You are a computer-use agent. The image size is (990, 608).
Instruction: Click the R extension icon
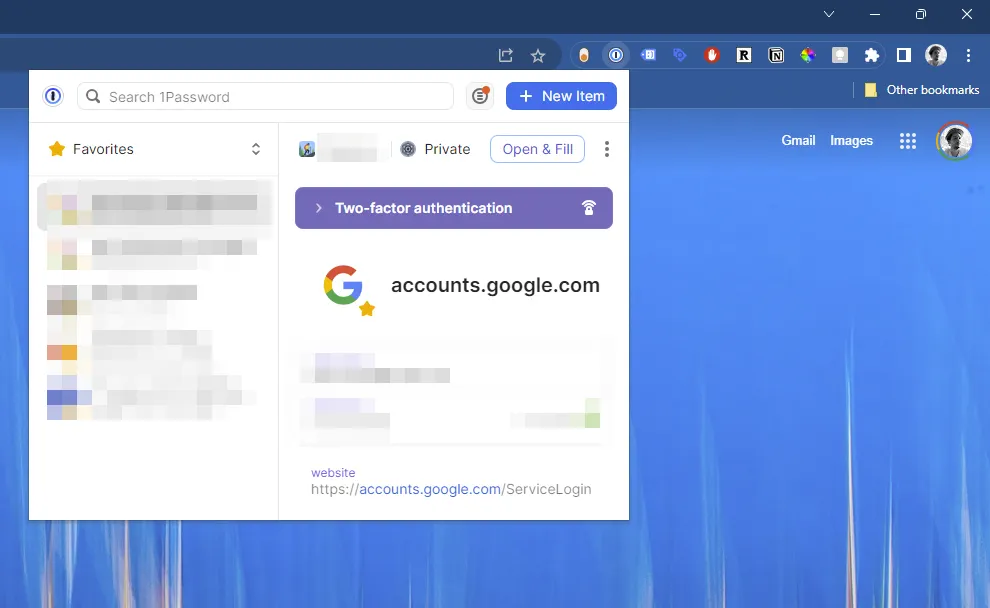(744, 56)
